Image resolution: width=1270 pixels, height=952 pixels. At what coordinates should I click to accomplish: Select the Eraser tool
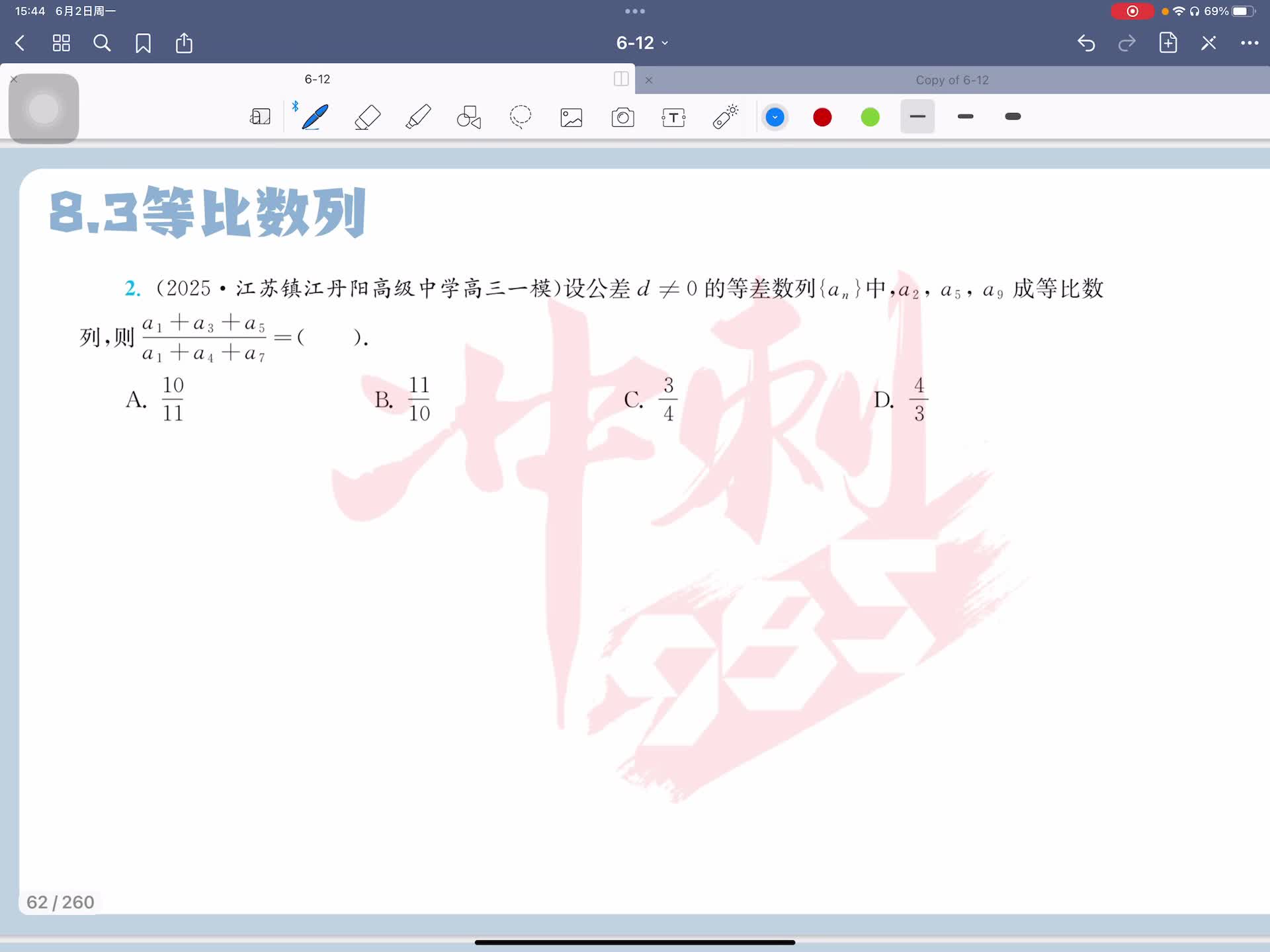tap(367, 117)
